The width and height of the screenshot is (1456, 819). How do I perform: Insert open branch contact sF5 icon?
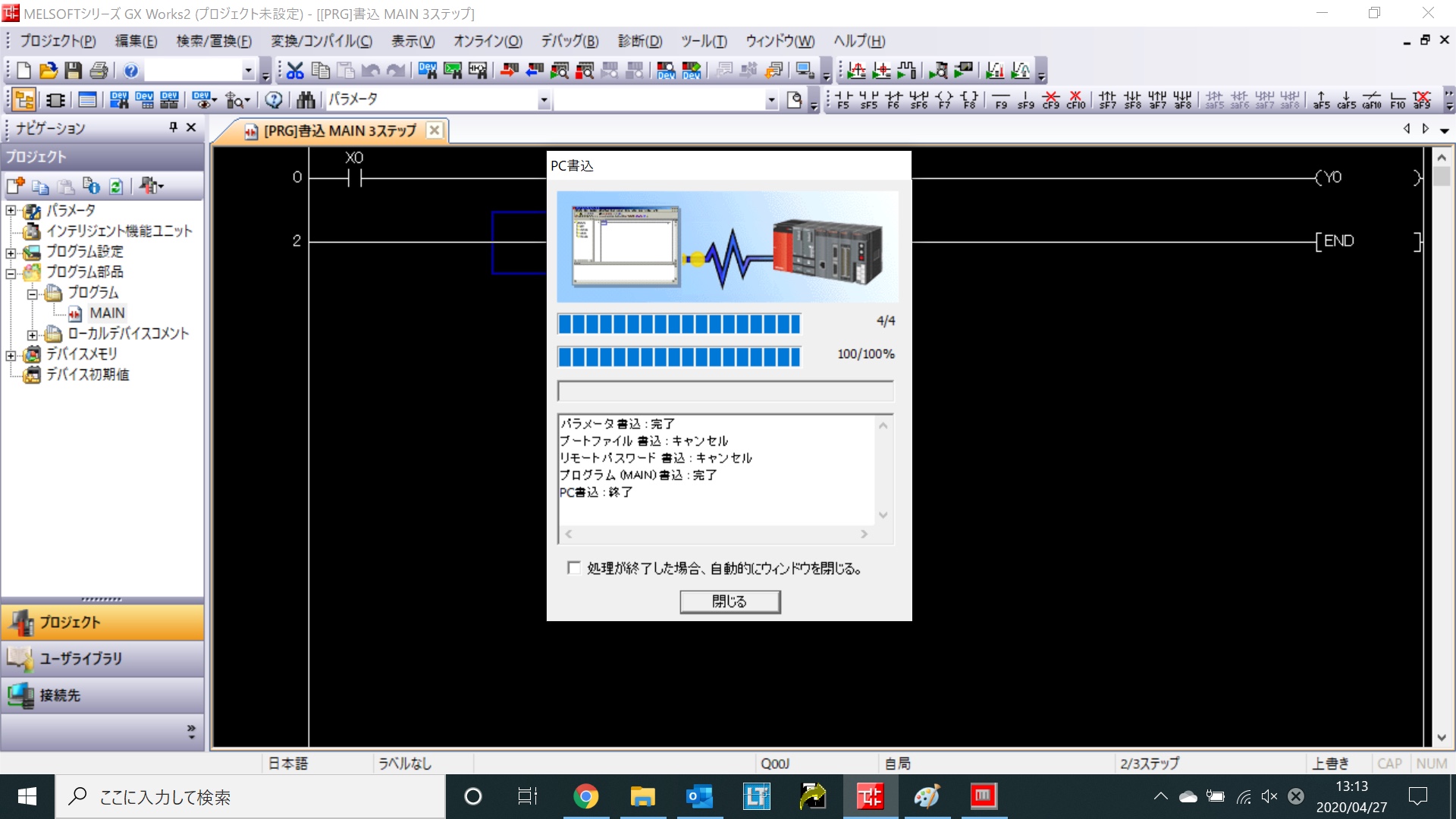[869, 99]
